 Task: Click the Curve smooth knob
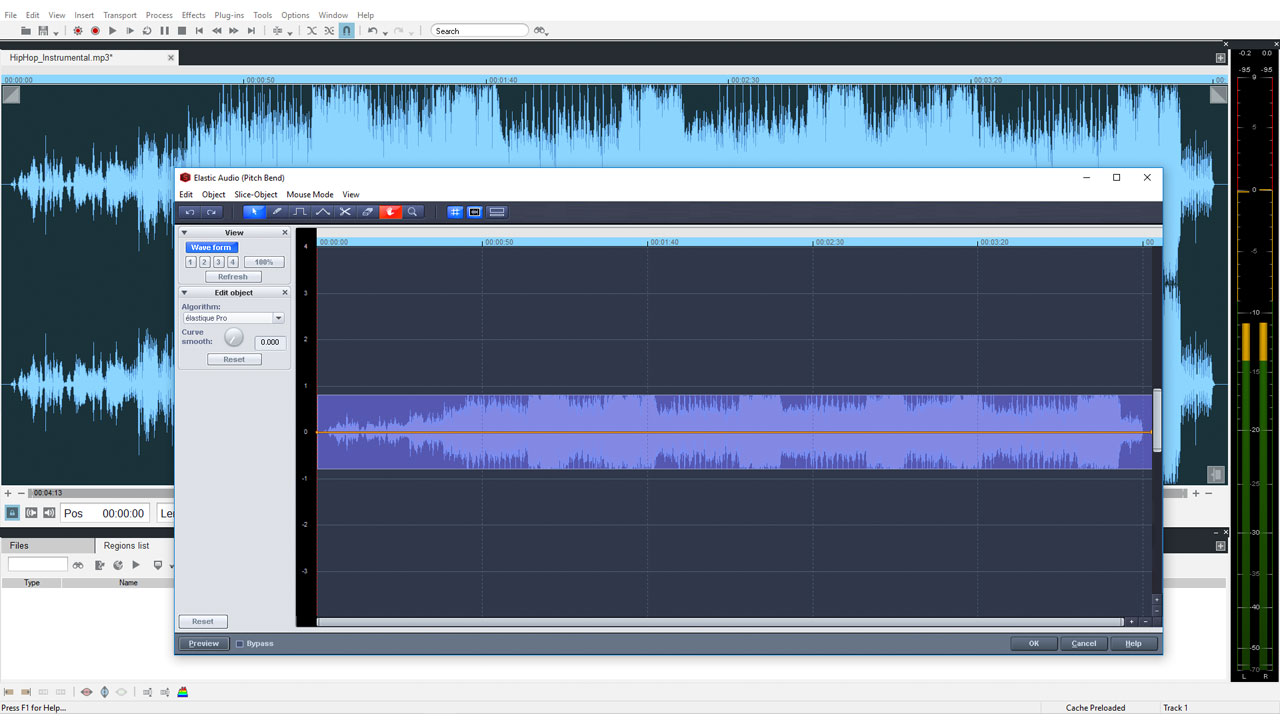tap(234, 337)
